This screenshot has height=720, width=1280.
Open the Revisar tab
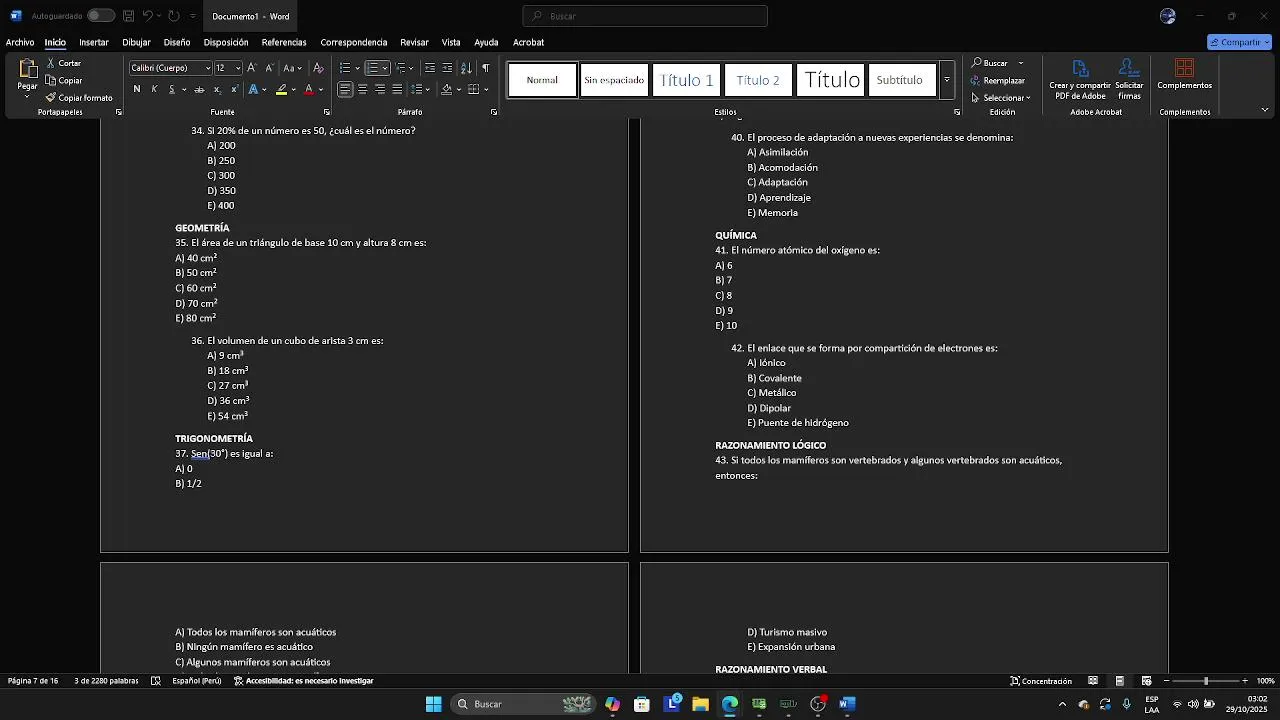point(414,42)
